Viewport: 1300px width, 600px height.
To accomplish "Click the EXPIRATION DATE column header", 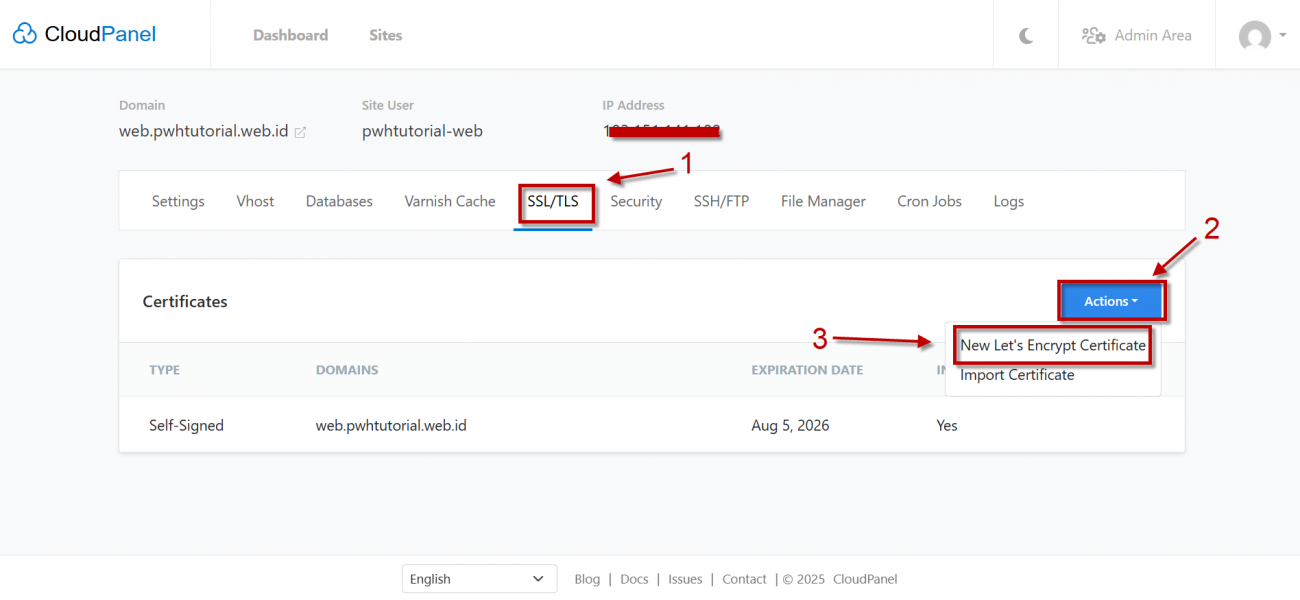I will coord(807,370).
